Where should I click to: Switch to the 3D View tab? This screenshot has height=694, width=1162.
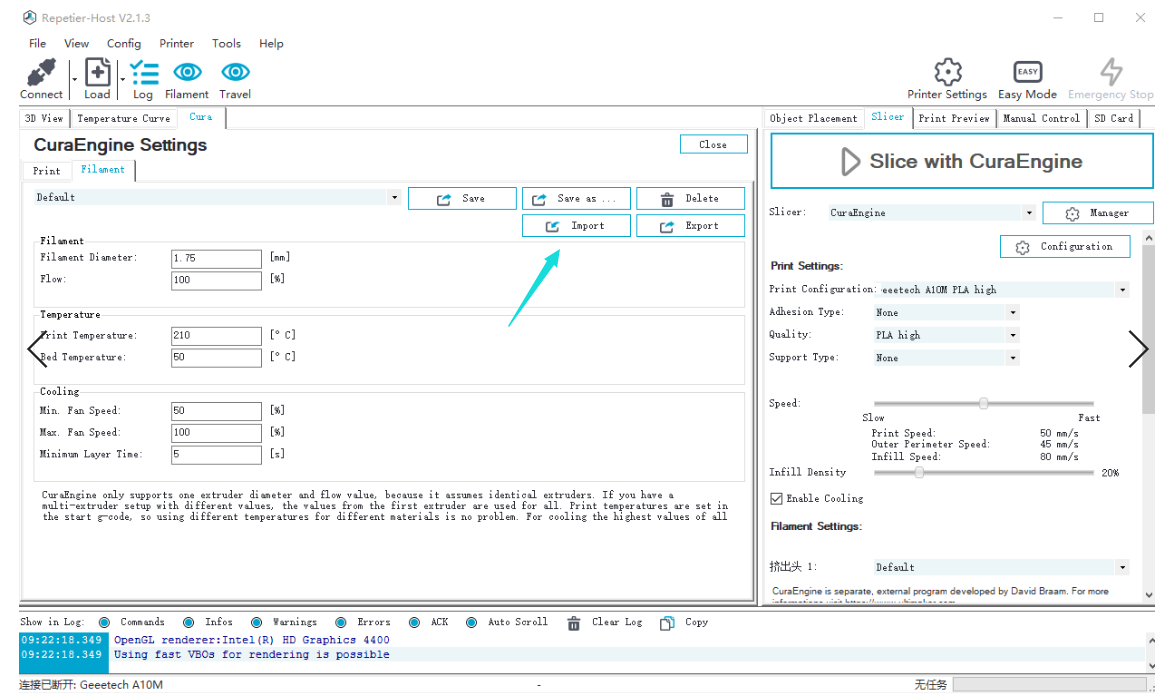(x=44, y=119)
